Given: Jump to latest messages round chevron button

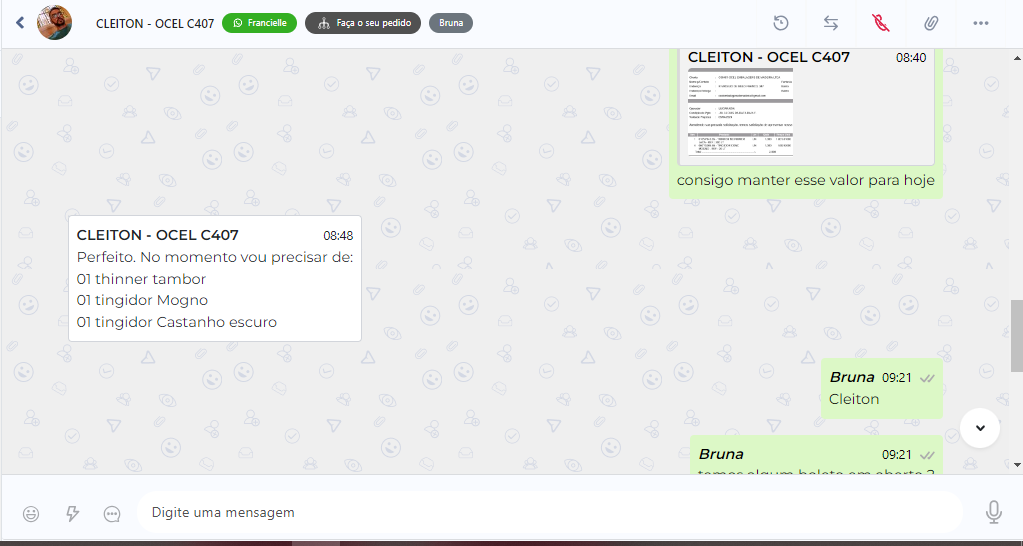Looking at the screenshot, I should pos(980,428).
